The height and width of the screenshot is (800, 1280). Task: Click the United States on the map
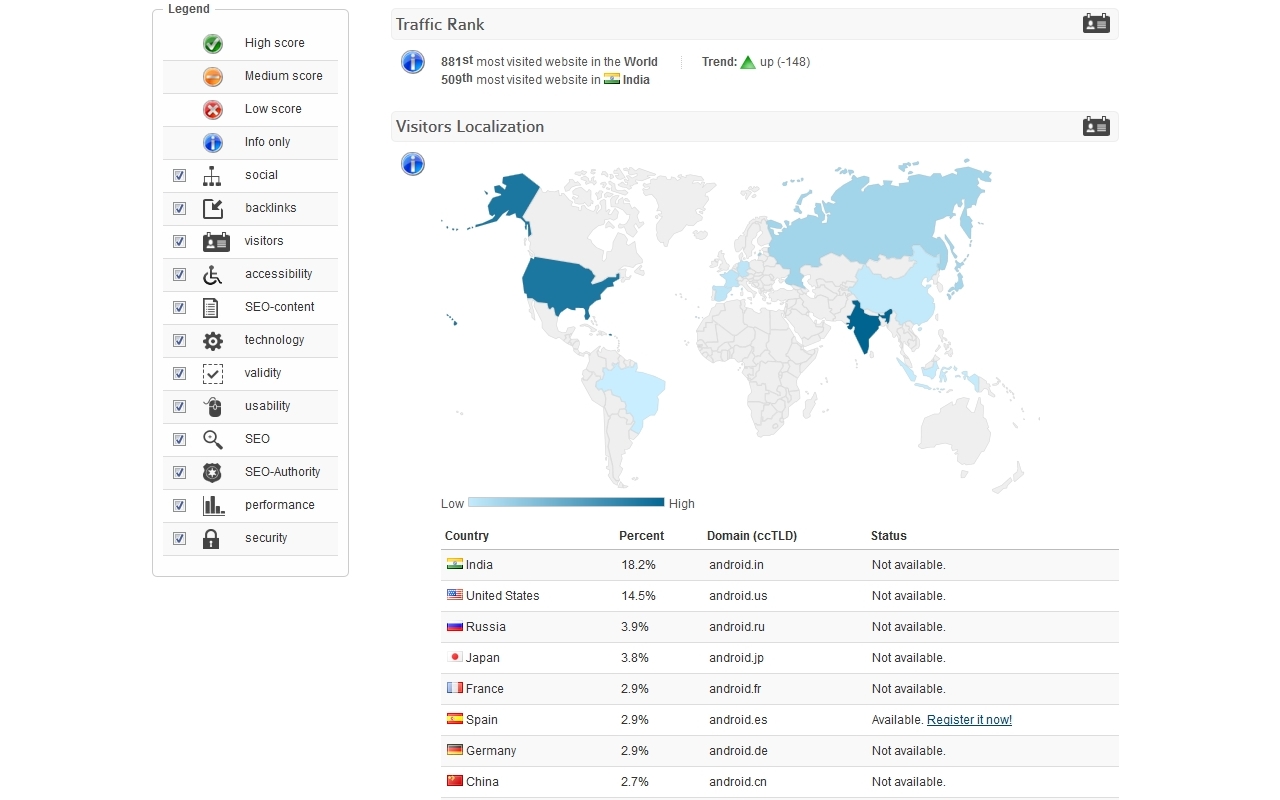(565, 285)
